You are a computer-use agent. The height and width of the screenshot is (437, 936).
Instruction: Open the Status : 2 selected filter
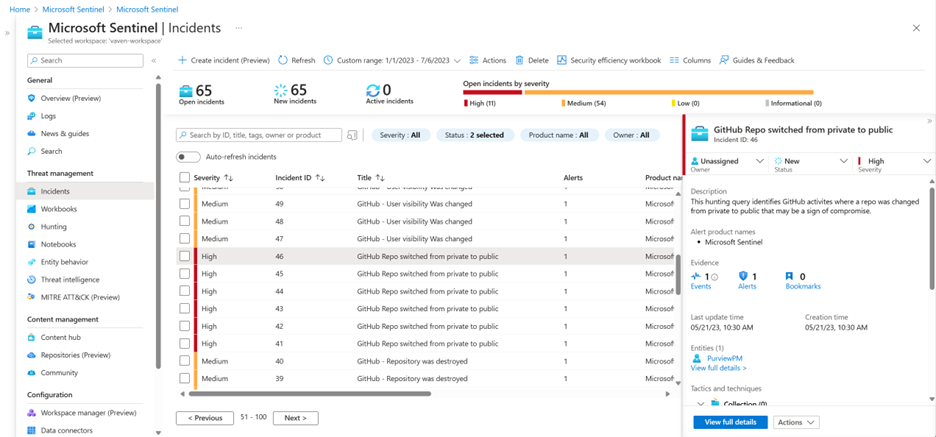pyautogui.click(x=475, y=135)
